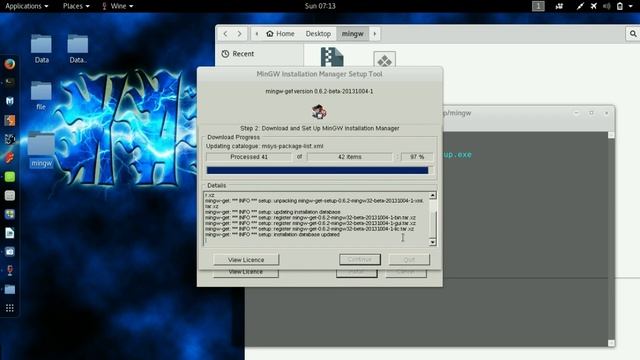Open the microphone recorder dock icon
The image size is (640, 360).
(10, 270)
